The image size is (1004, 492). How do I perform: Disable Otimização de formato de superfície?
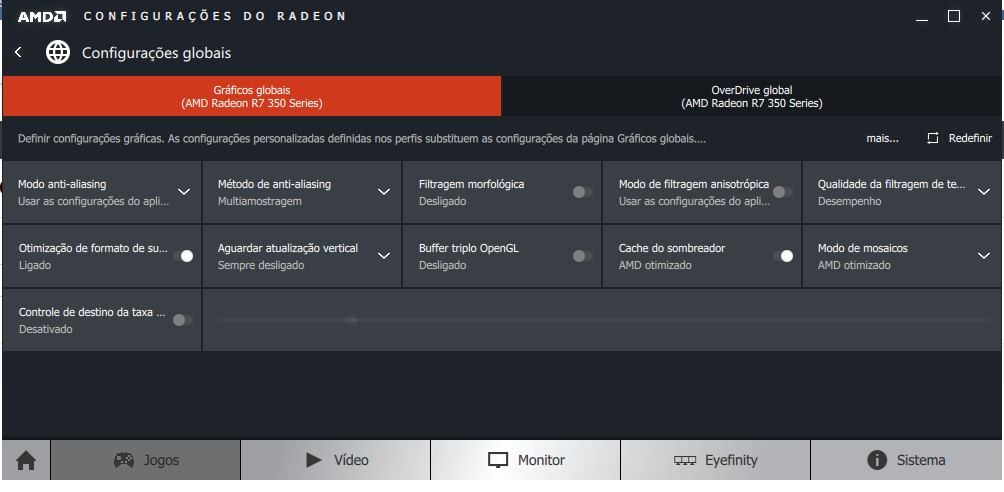183,256
